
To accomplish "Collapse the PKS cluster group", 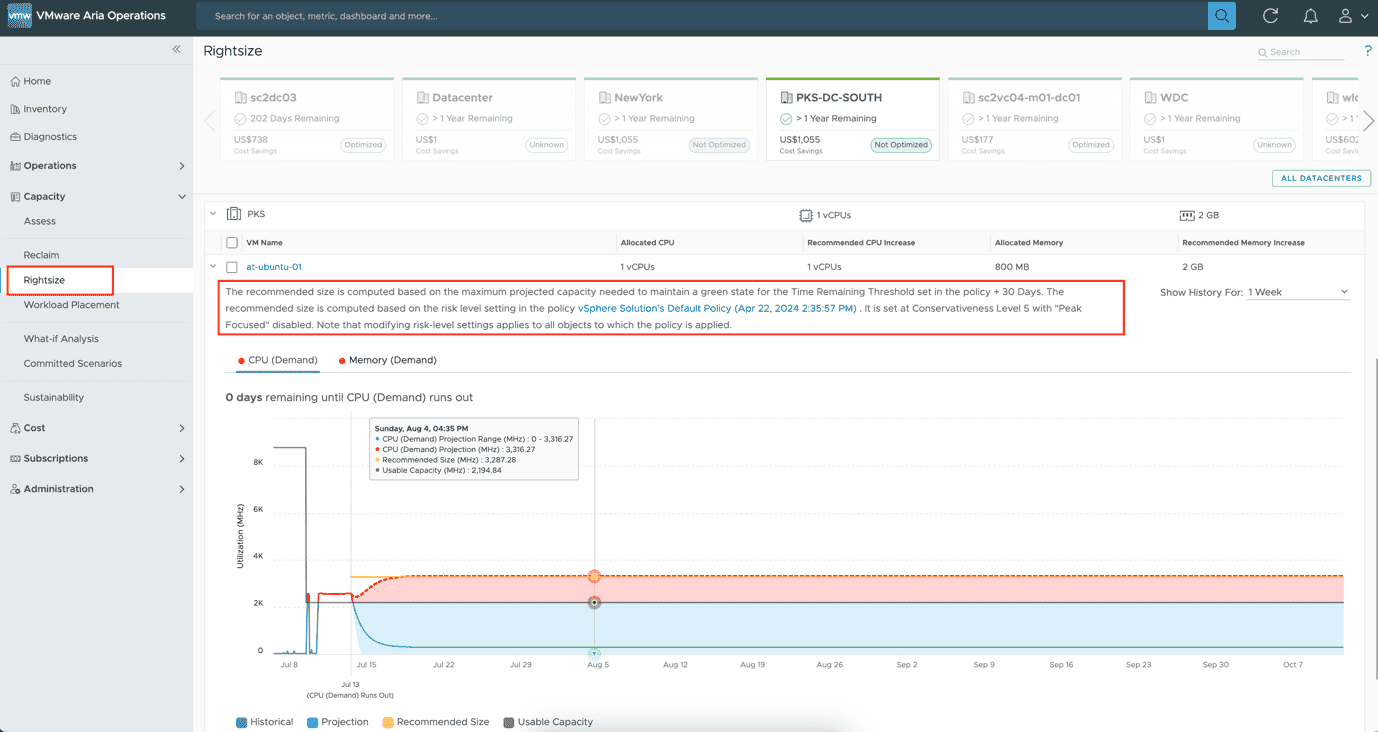I will (213, 214).
